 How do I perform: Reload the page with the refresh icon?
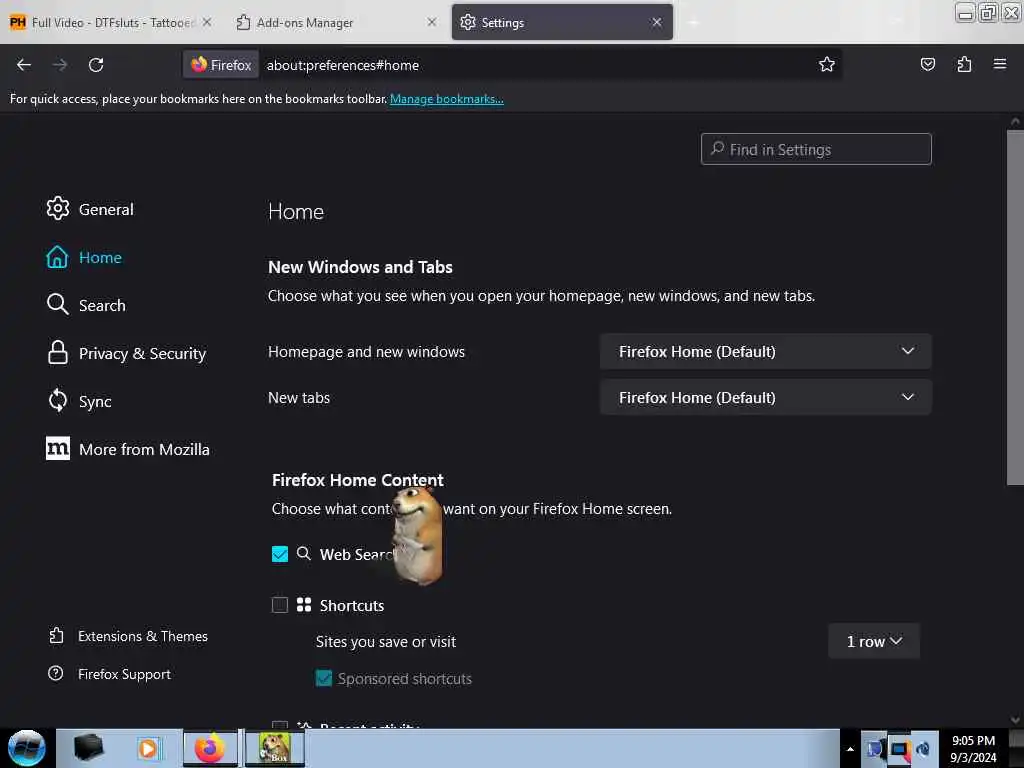point(96,65)
